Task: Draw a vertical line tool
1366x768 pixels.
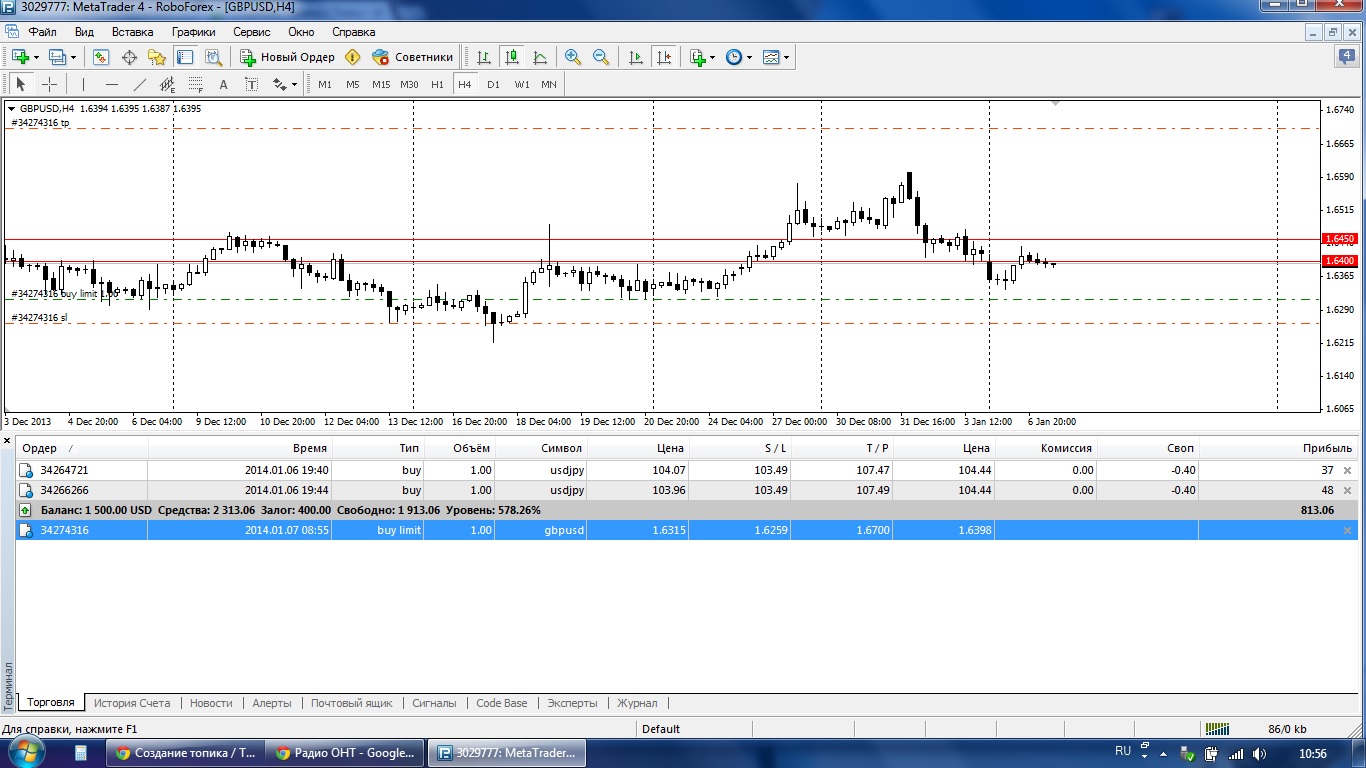Action: pos(83,85)
